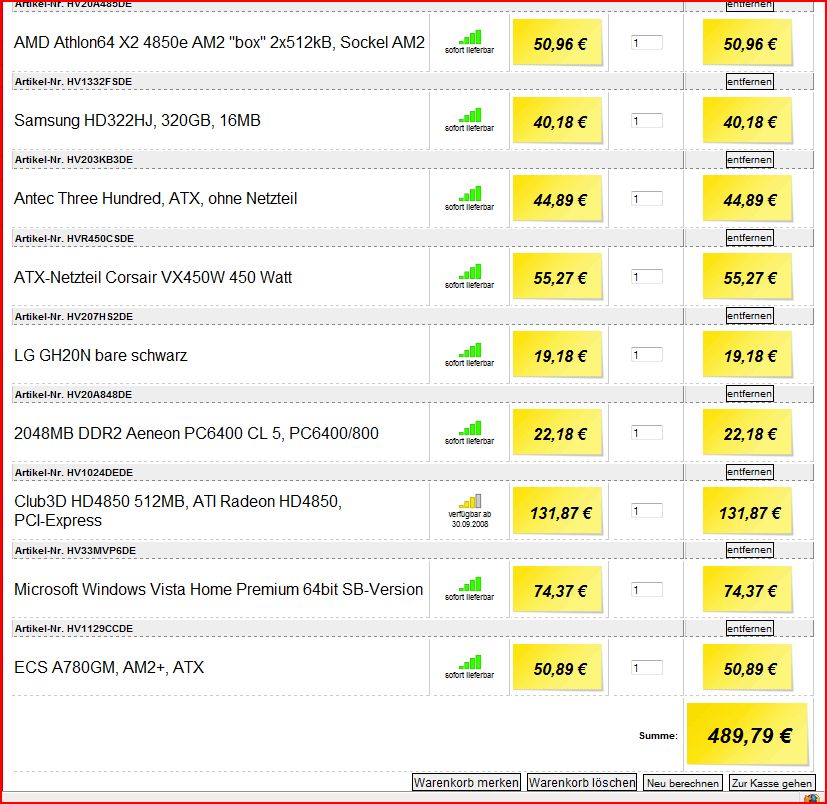Open LG GH20N bare schwarz product name
This screenshot has width=827, height=804.
pyautogui.click(x=101, y=355)
